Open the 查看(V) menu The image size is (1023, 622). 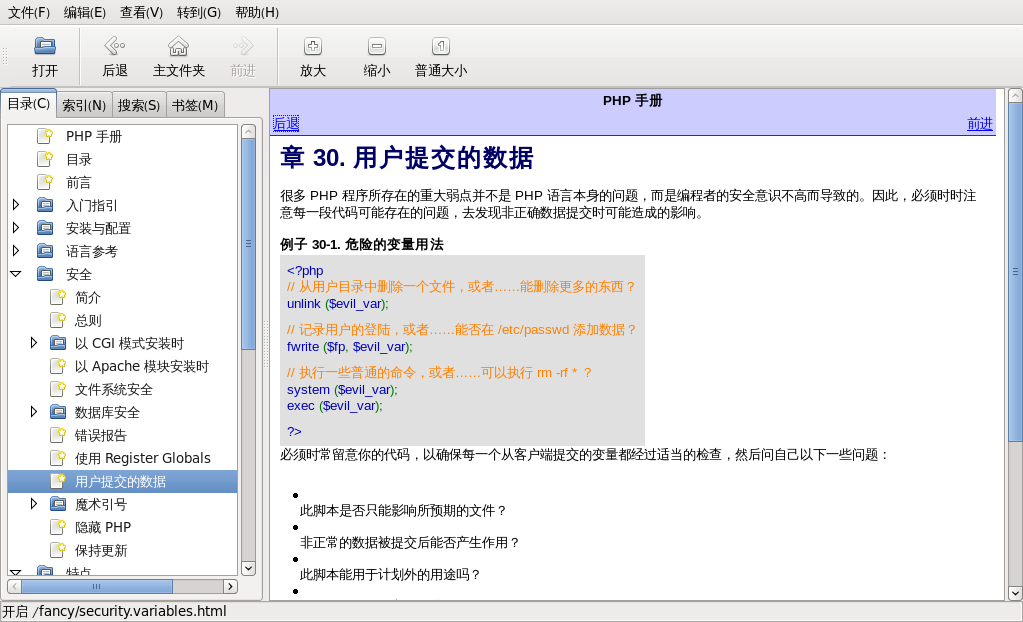[x=142, y=12]
